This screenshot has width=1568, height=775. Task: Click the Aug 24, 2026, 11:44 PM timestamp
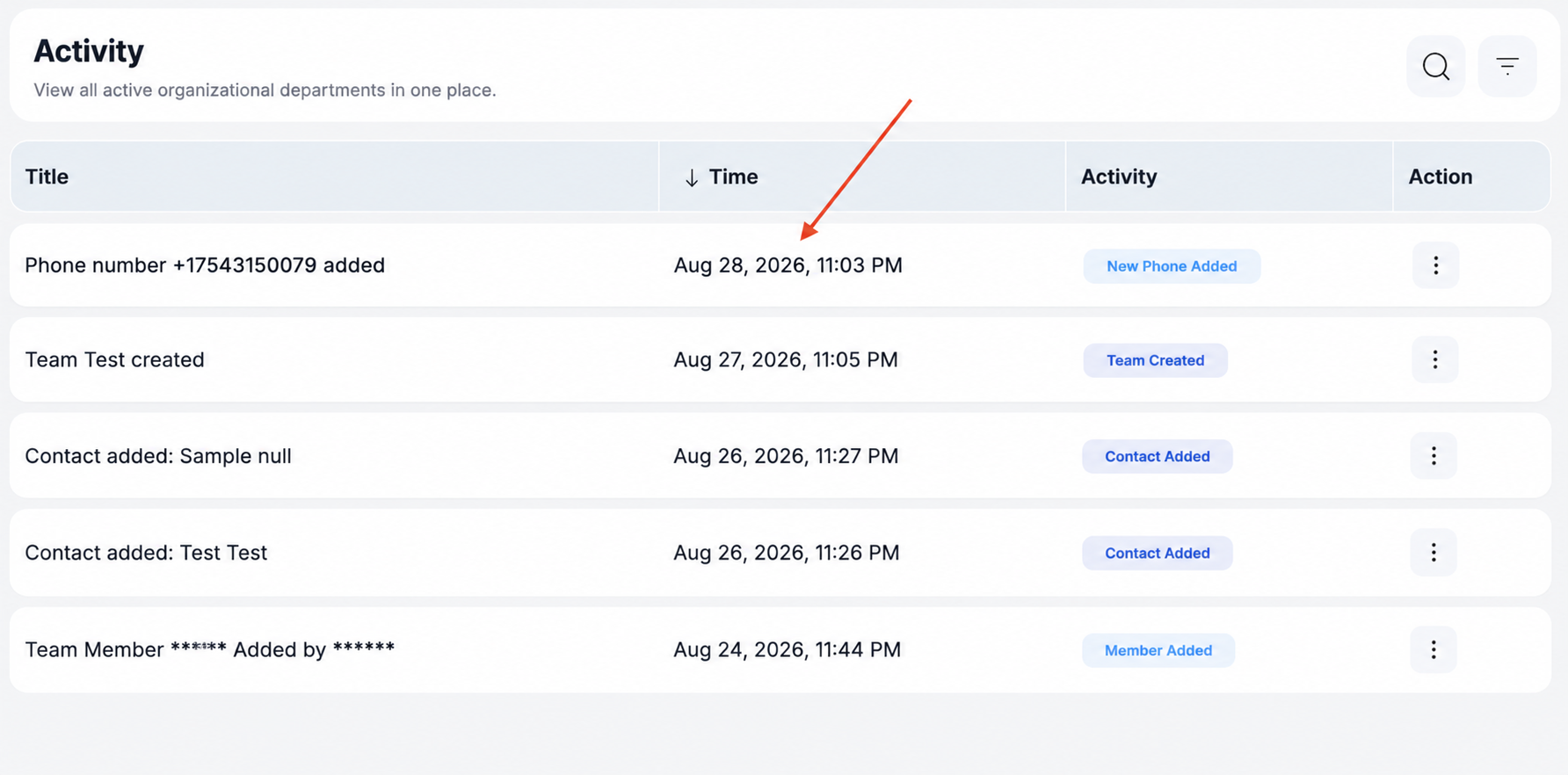coord(787,649)
